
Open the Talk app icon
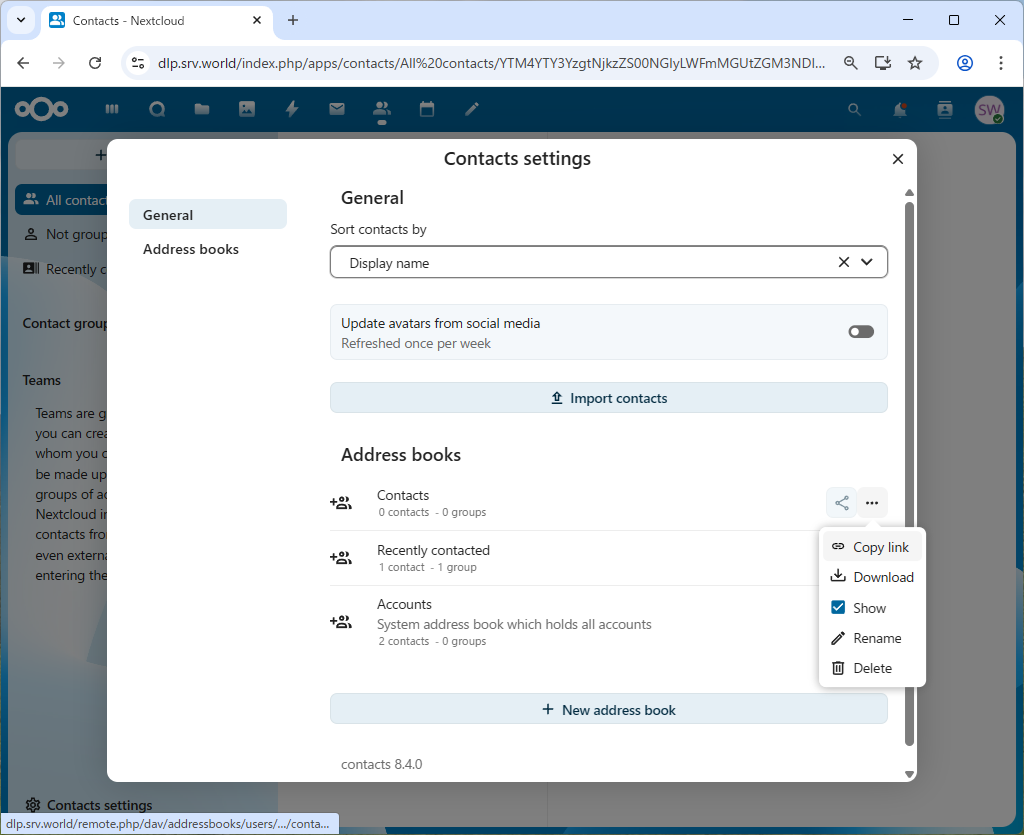[x=157, y=109]
